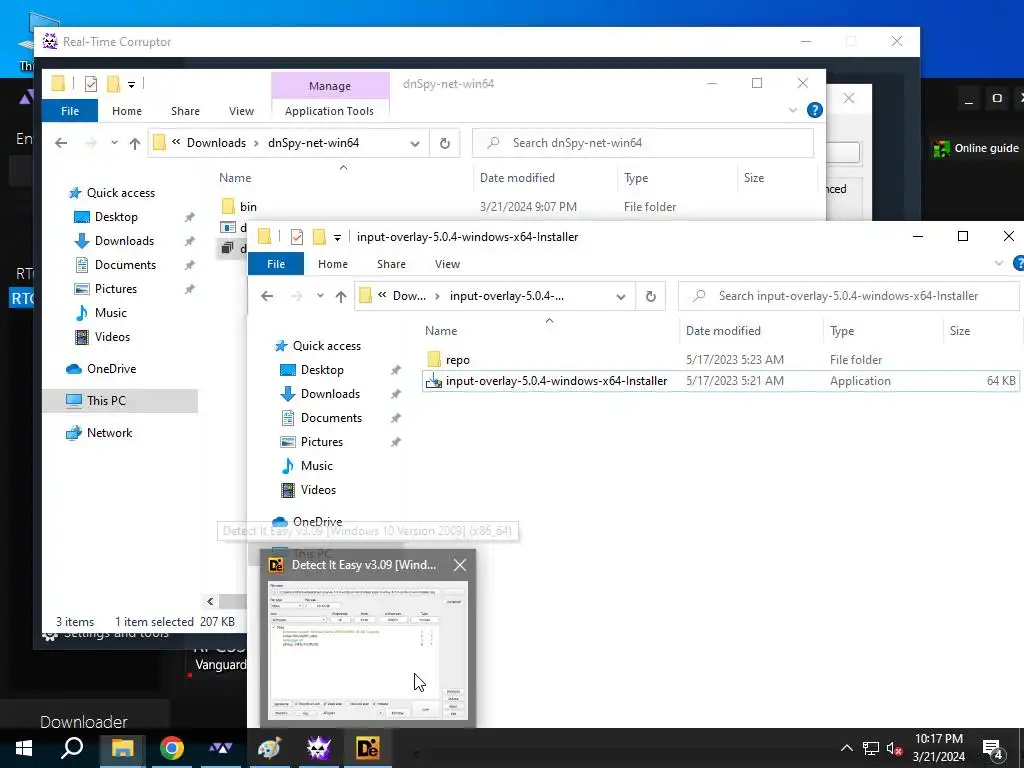
Task: Go up one folder in input-overlay window
Action: tap(341, 296)
